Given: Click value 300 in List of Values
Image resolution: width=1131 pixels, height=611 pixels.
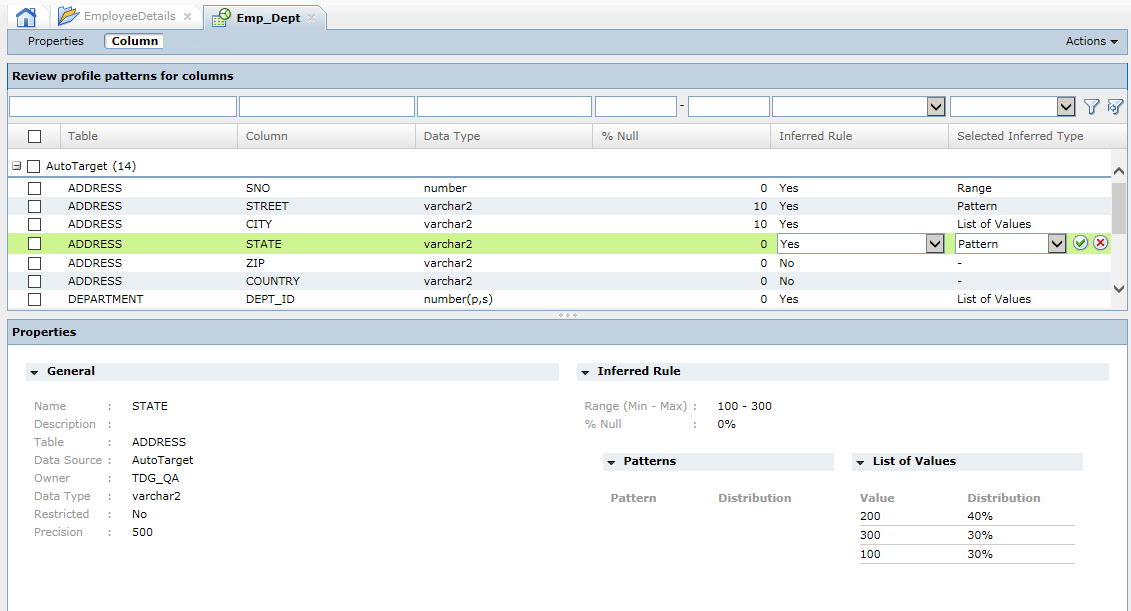Looking at the screenshot, I should click(x=870, y=535).
